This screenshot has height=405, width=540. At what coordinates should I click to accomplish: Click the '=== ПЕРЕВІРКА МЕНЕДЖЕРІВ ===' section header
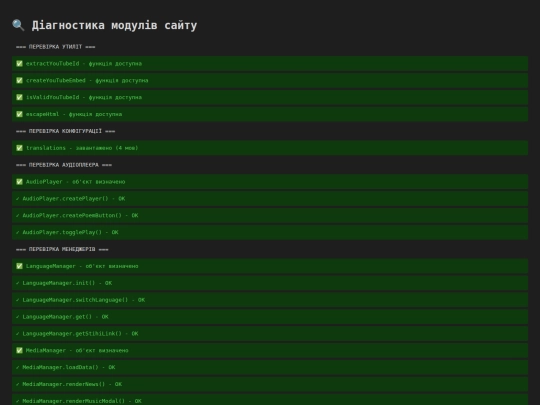(x=62, y=249)
